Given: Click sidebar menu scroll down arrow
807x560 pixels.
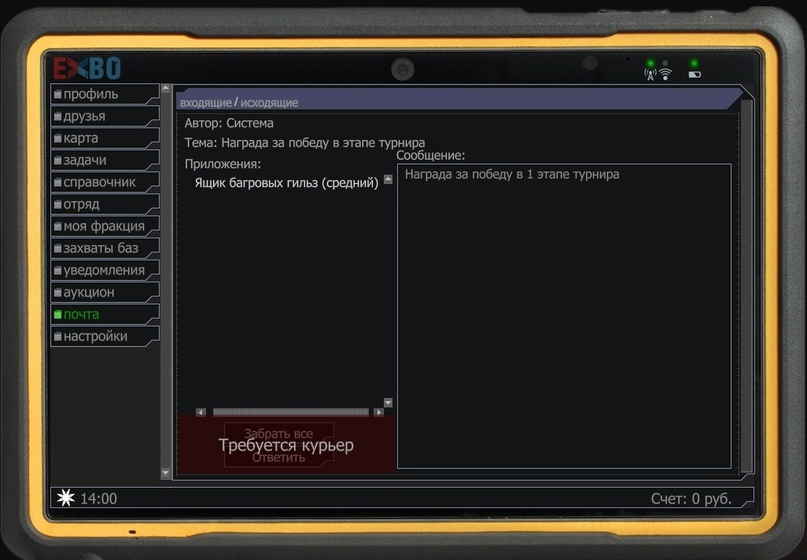Looking at the screenshot, I should (165, 472).
